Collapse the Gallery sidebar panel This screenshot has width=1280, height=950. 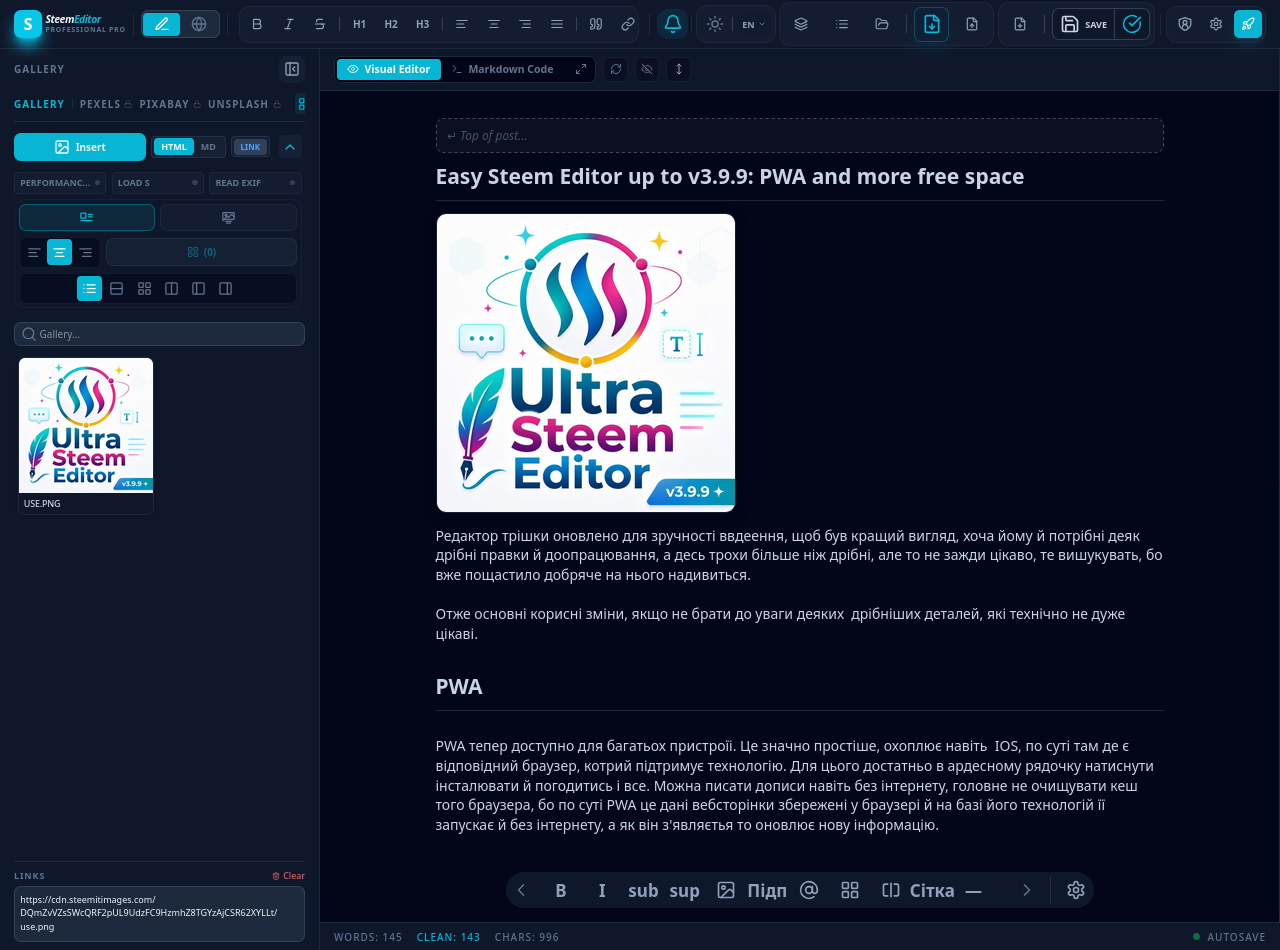(x=292, y=69)
